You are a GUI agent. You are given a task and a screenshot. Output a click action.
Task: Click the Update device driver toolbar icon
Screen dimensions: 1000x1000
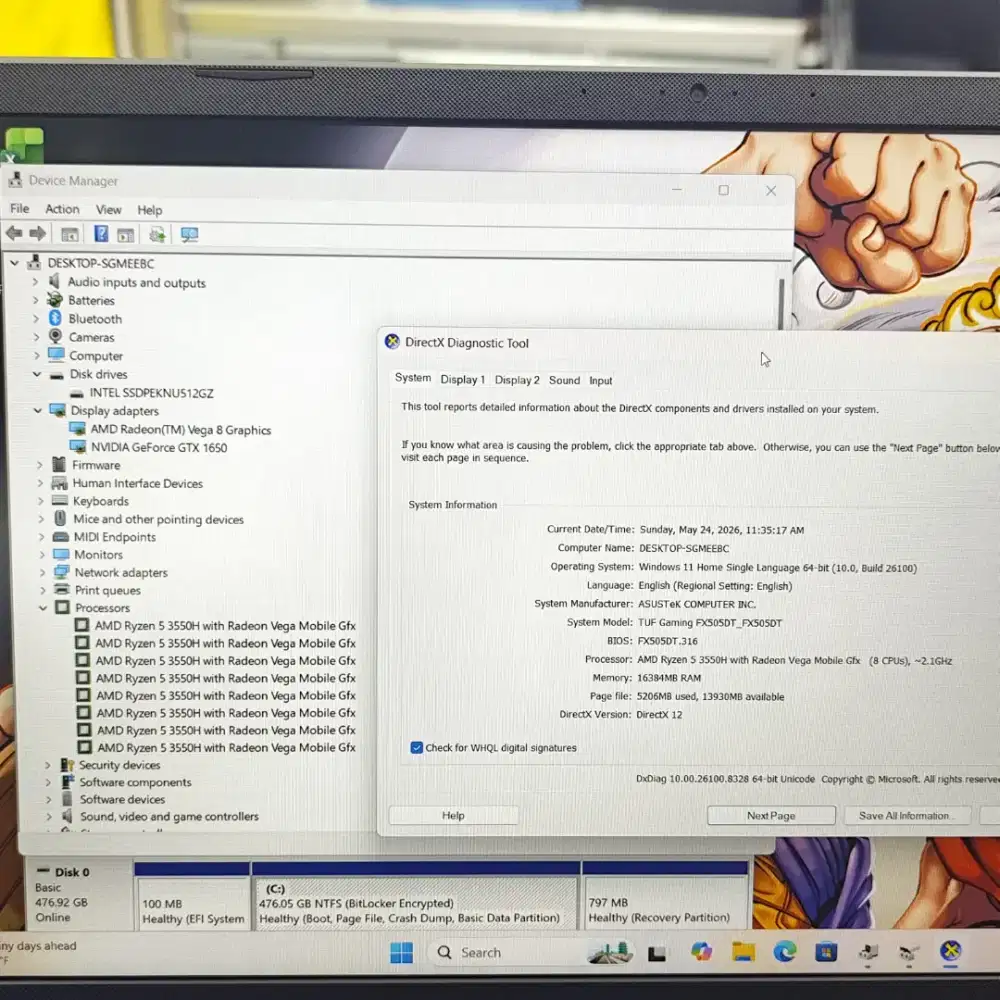pyautogui.click(x=158, y=235)
